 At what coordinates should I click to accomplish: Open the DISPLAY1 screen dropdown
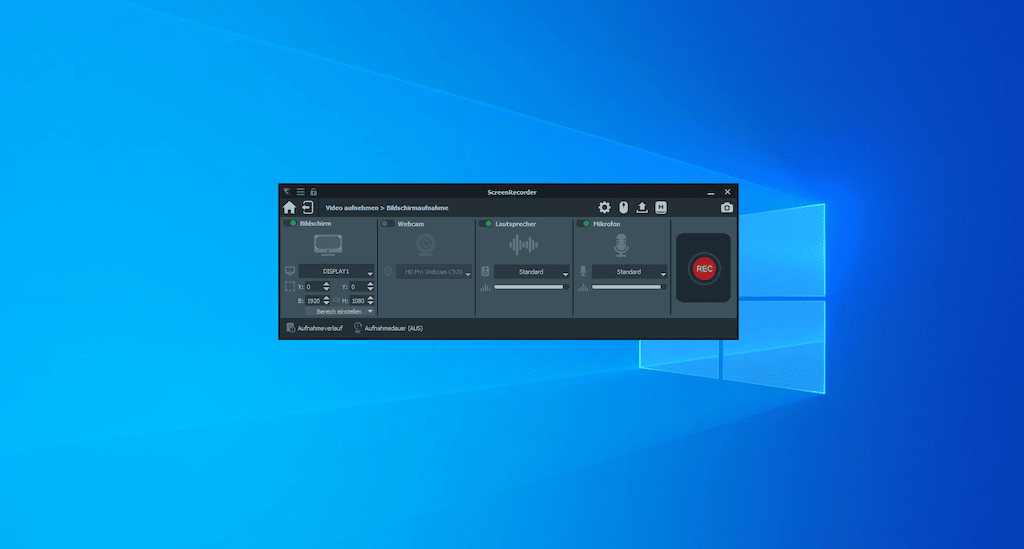336,272
